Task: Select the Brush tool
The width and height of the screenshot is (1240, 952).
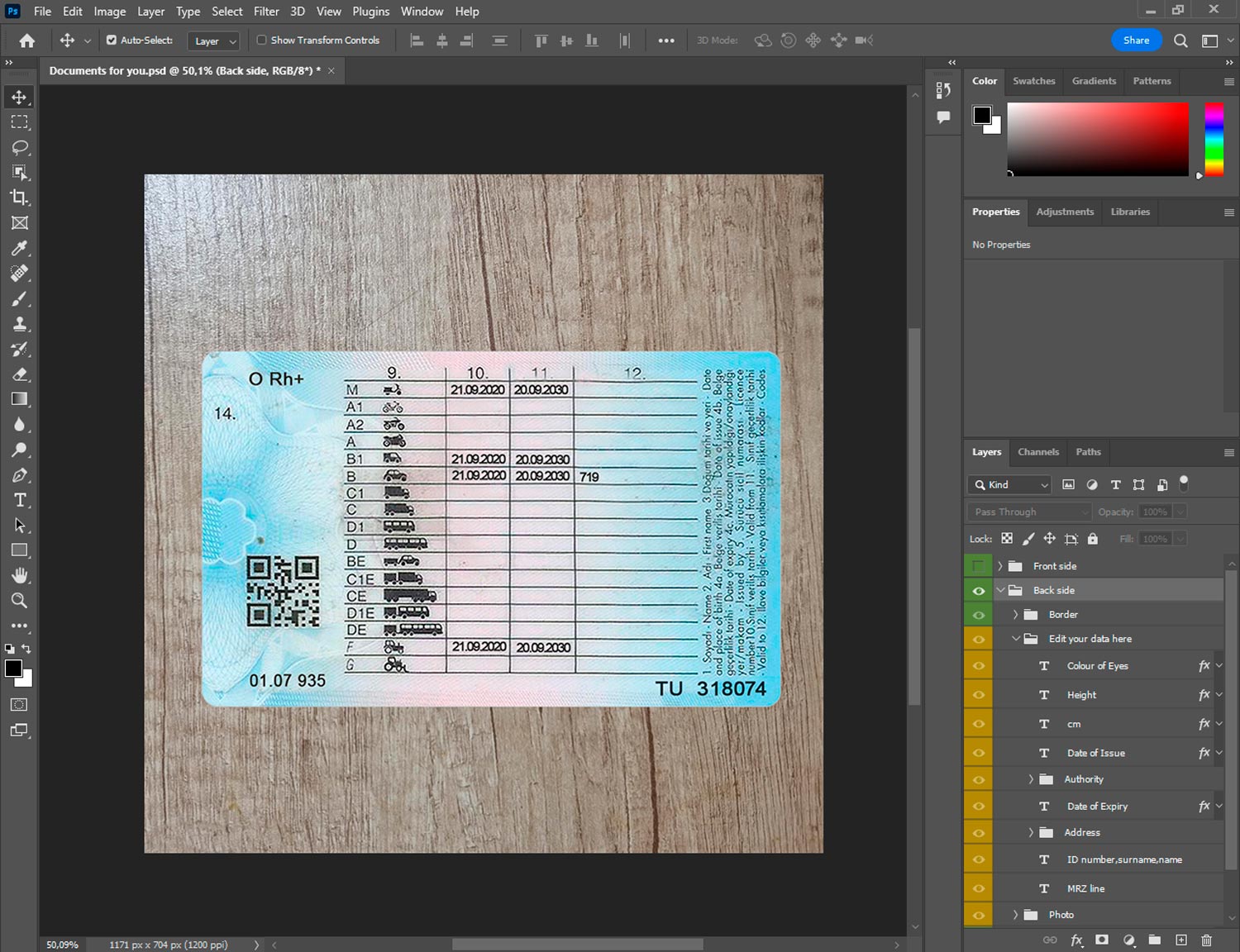Action: tap(20, 298)
